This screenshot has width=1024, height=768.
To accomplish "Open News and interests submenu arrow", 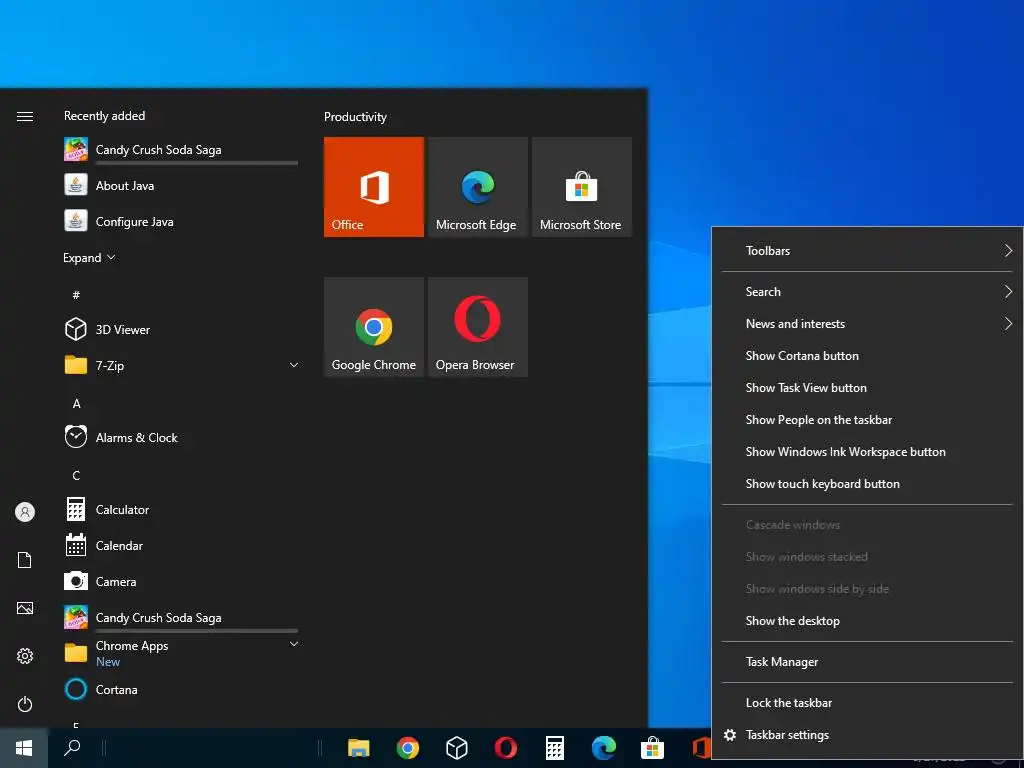I will [x=1008, y=323].
